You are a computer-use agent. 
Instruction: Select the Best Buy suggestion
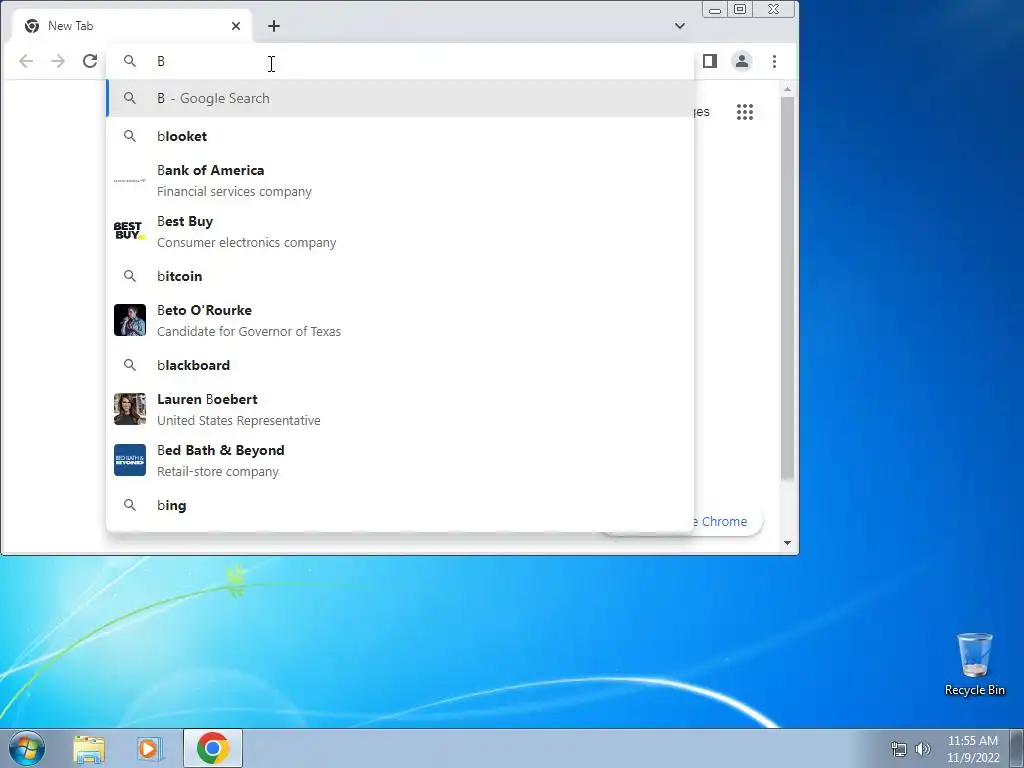tap(400, 231)
